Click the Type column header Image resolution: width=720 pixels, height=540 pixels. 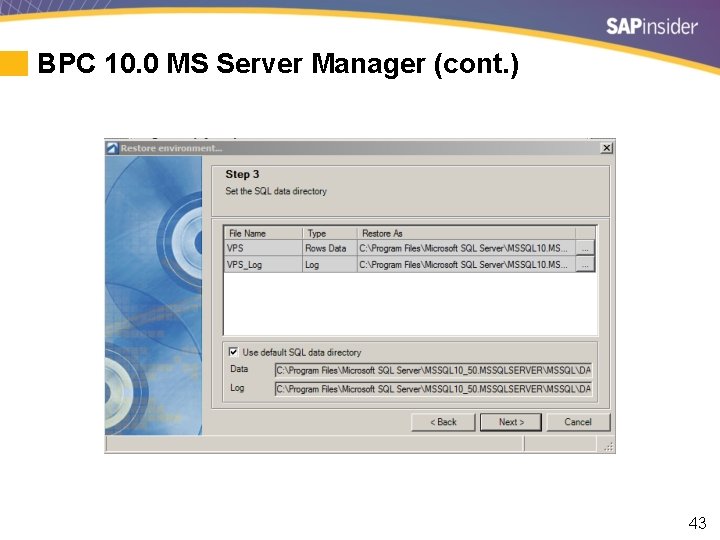pyautogui.click(x=330, y=233)
